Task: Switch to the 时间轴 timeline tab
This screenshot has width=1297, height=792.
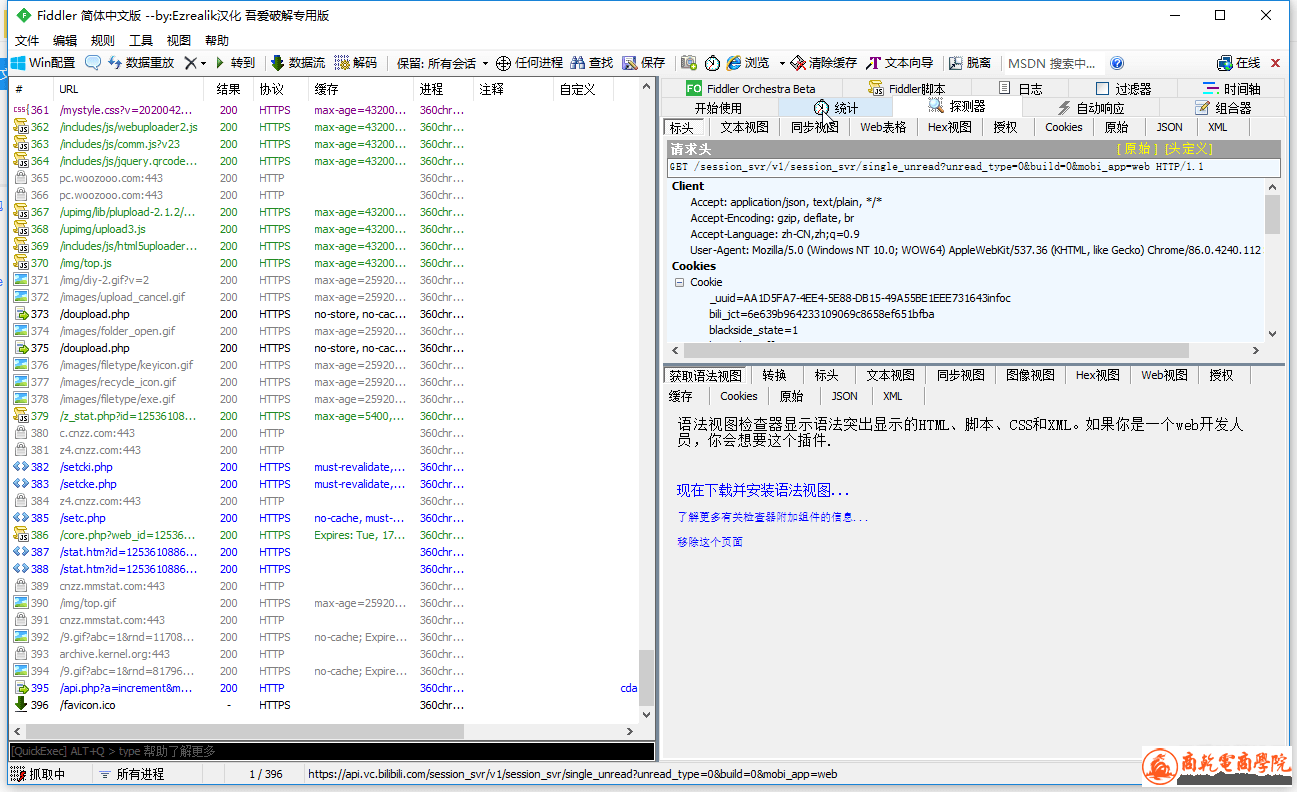Action: tap(1232, 88)
